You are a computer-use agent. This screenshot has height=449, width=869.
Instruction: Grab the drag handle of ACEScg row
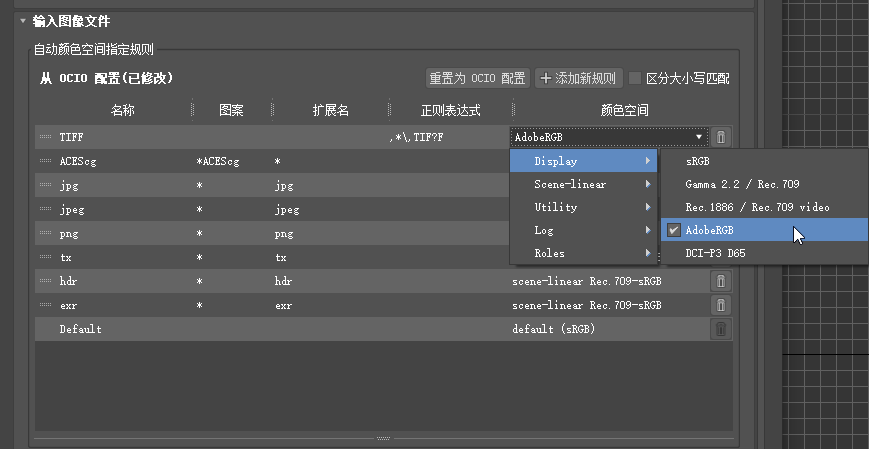point(46,161)
